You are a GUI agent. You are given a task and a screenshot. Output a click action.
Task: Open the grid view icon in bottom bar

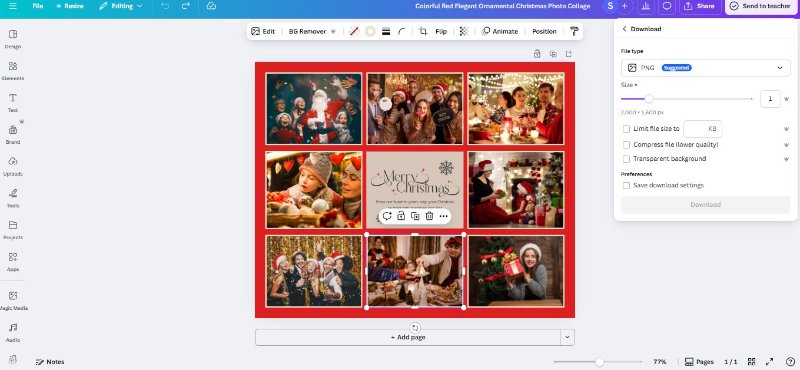[x=752, y=361]
